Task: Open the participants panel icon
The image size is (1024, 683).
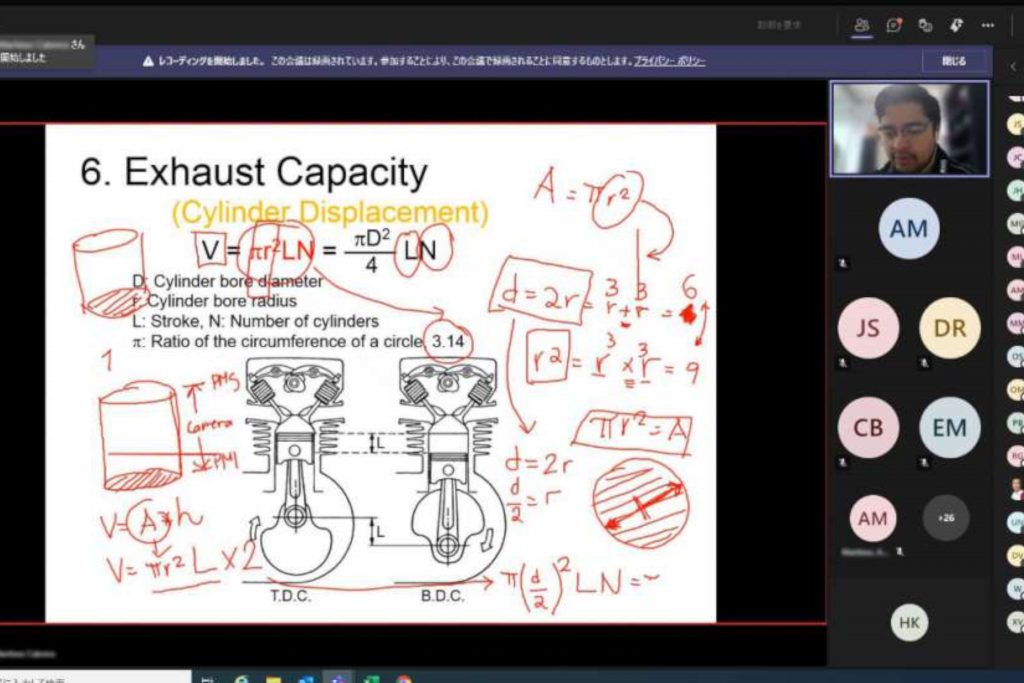Action: [862, 25]
